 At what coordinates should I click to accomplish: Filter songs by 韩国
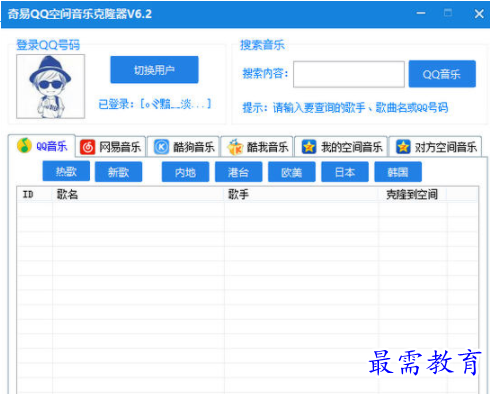pyautogui.click(x=398, y=172)
